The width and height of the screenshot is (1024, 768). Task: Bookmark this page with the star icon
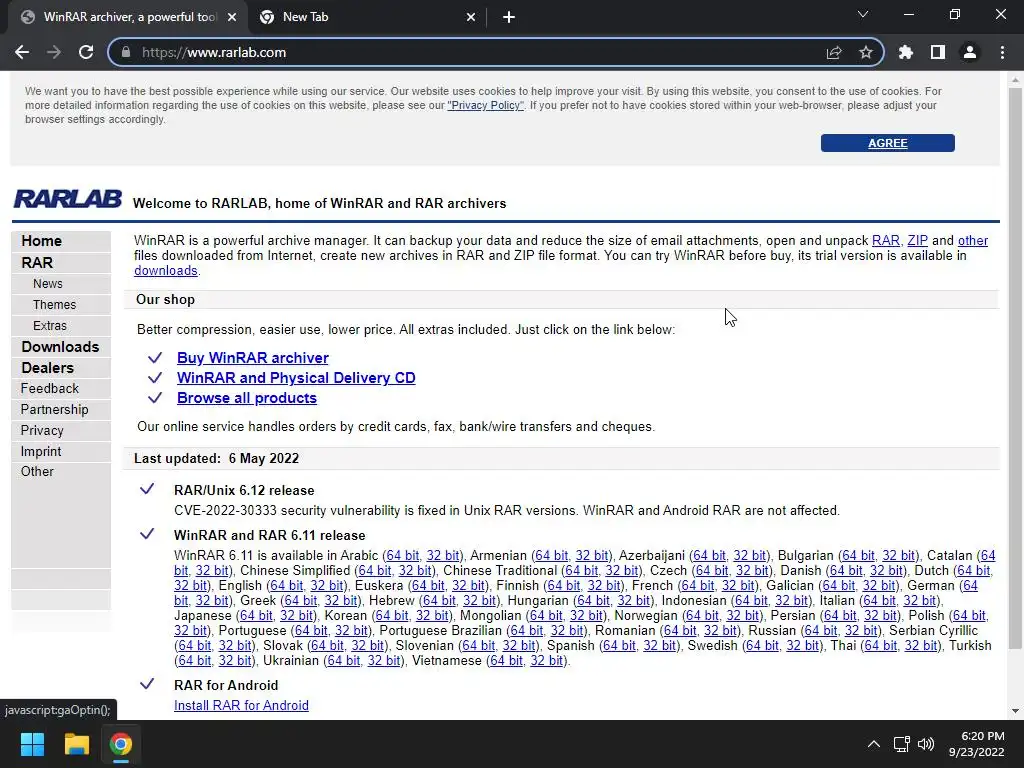pyautogui.click(x=866, y=52)
